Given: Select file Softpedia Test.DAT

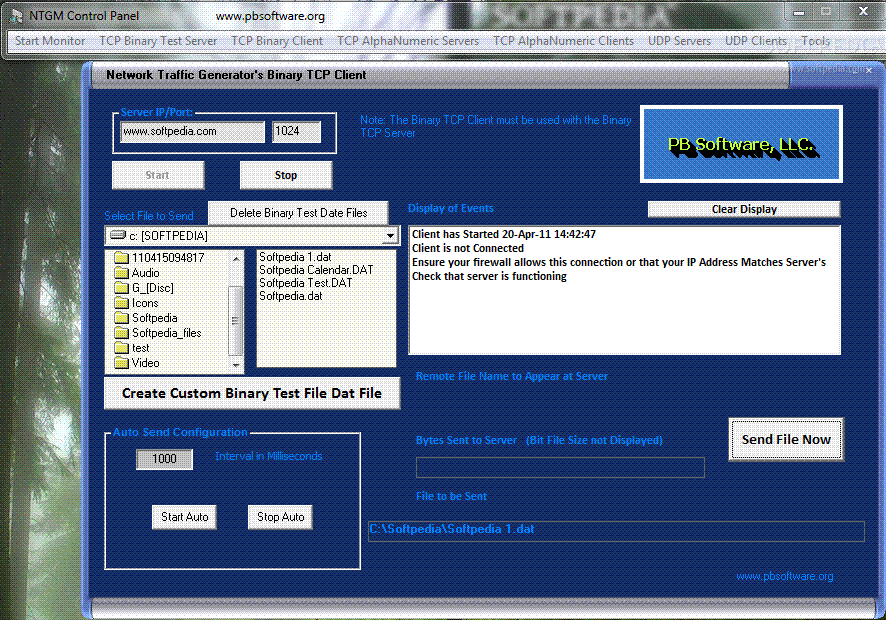Looking at the screenshot, I should [x=305, y=283].
